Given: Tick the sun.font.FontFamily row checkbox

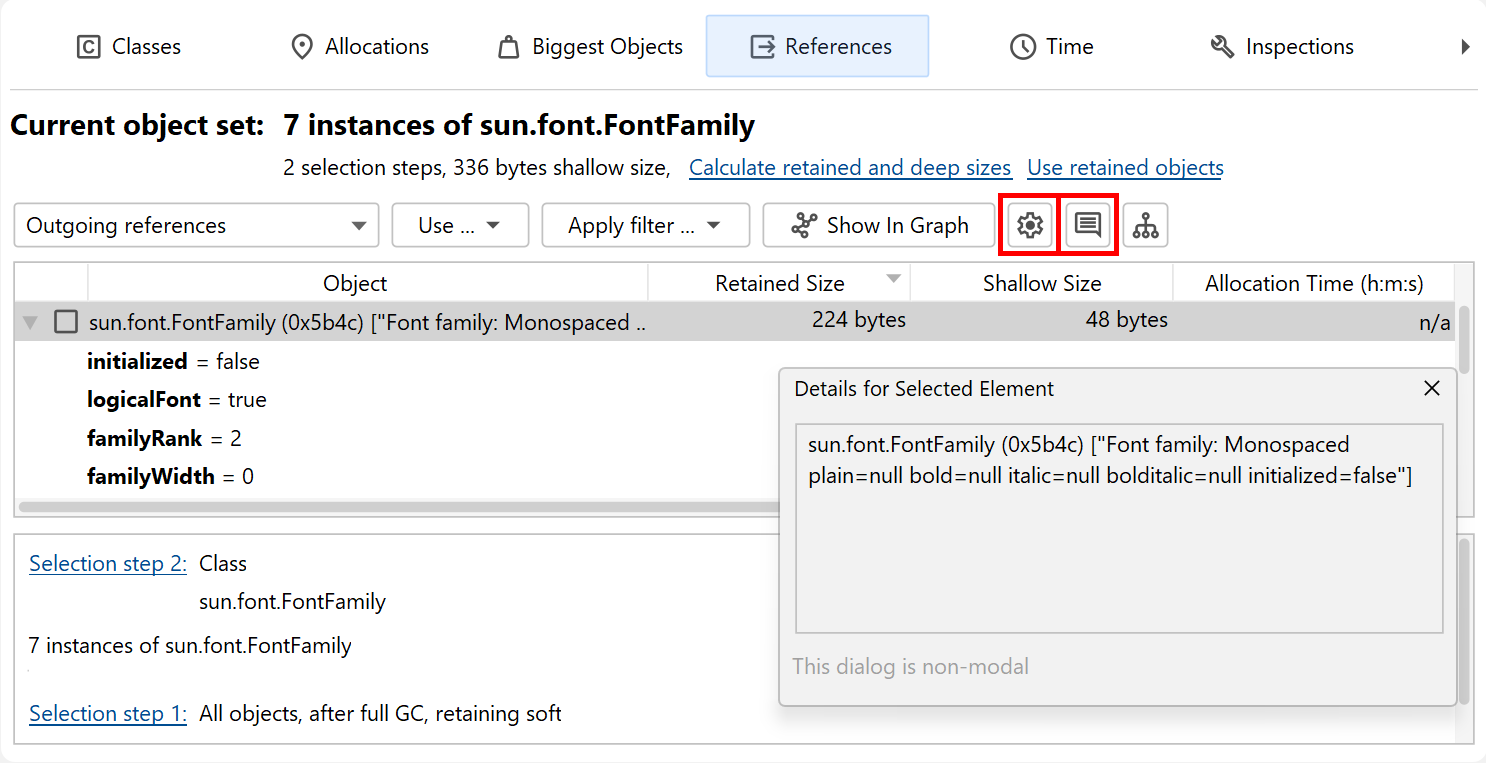Looking at the screenshot, I should pyautogui.click(x=66, y=322).
